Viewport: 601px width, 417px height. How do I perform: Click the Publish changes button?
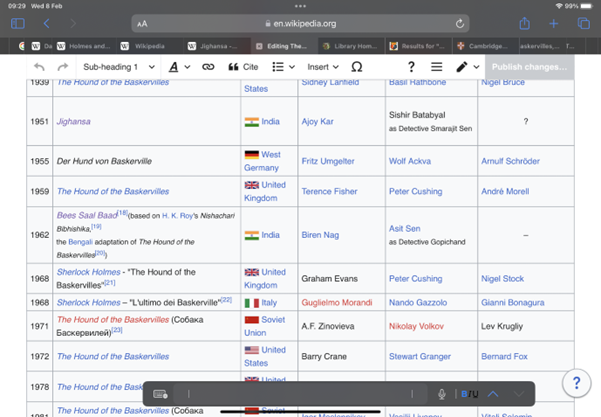tap(529, 67)
